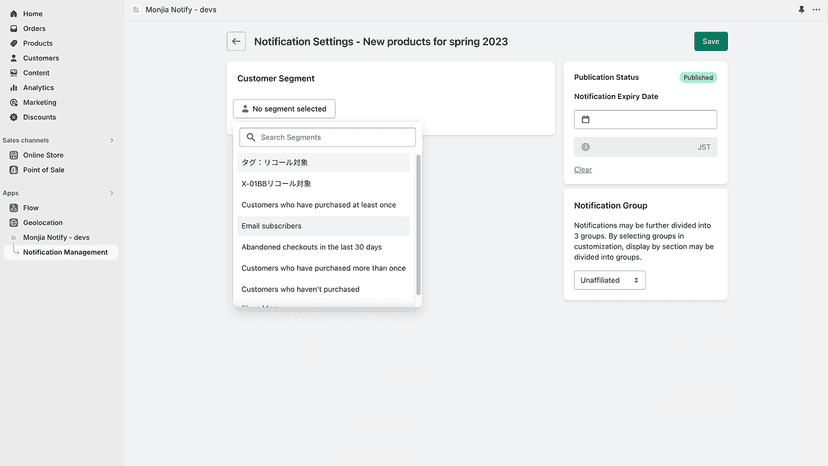Select Abandoned checkouts in the last 30 days
The width and height of the screenshot is (828, 466).
tap(323, 247)
